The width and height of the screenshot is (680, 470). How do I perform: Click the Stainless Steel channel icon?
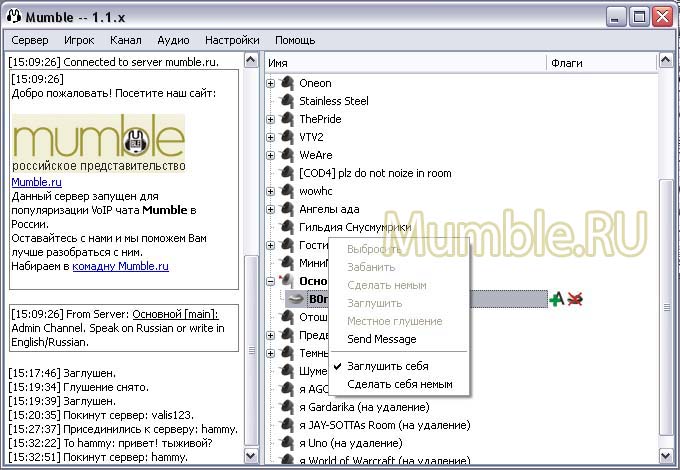click(x=288, y=101)
